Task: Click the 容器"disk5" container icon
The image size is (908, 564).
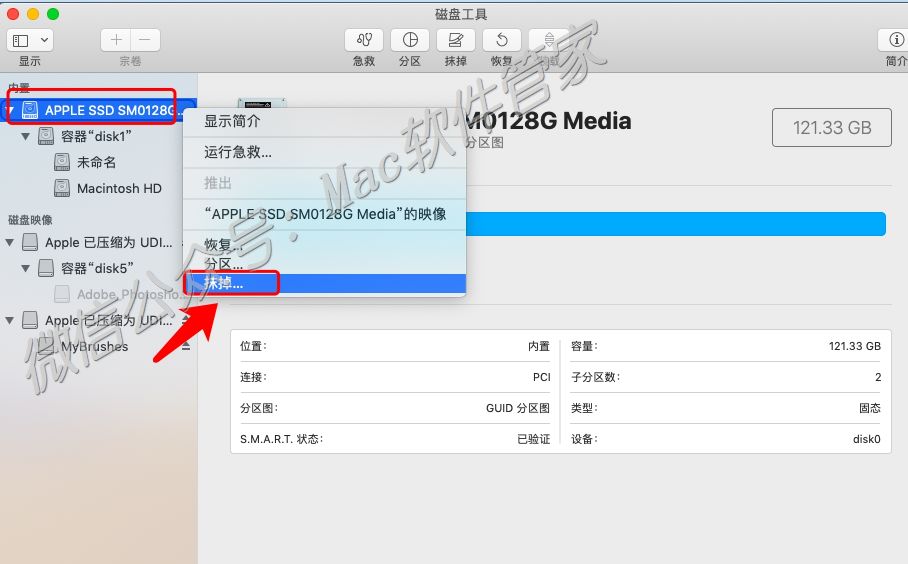Action: (46, 269)
